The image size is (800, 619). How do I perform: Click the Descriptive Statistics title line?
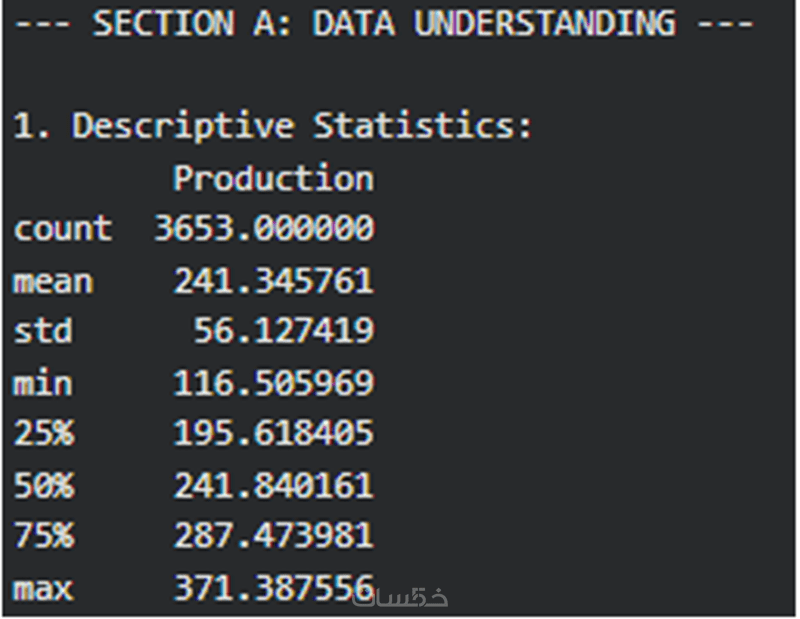tap(273, 127)
